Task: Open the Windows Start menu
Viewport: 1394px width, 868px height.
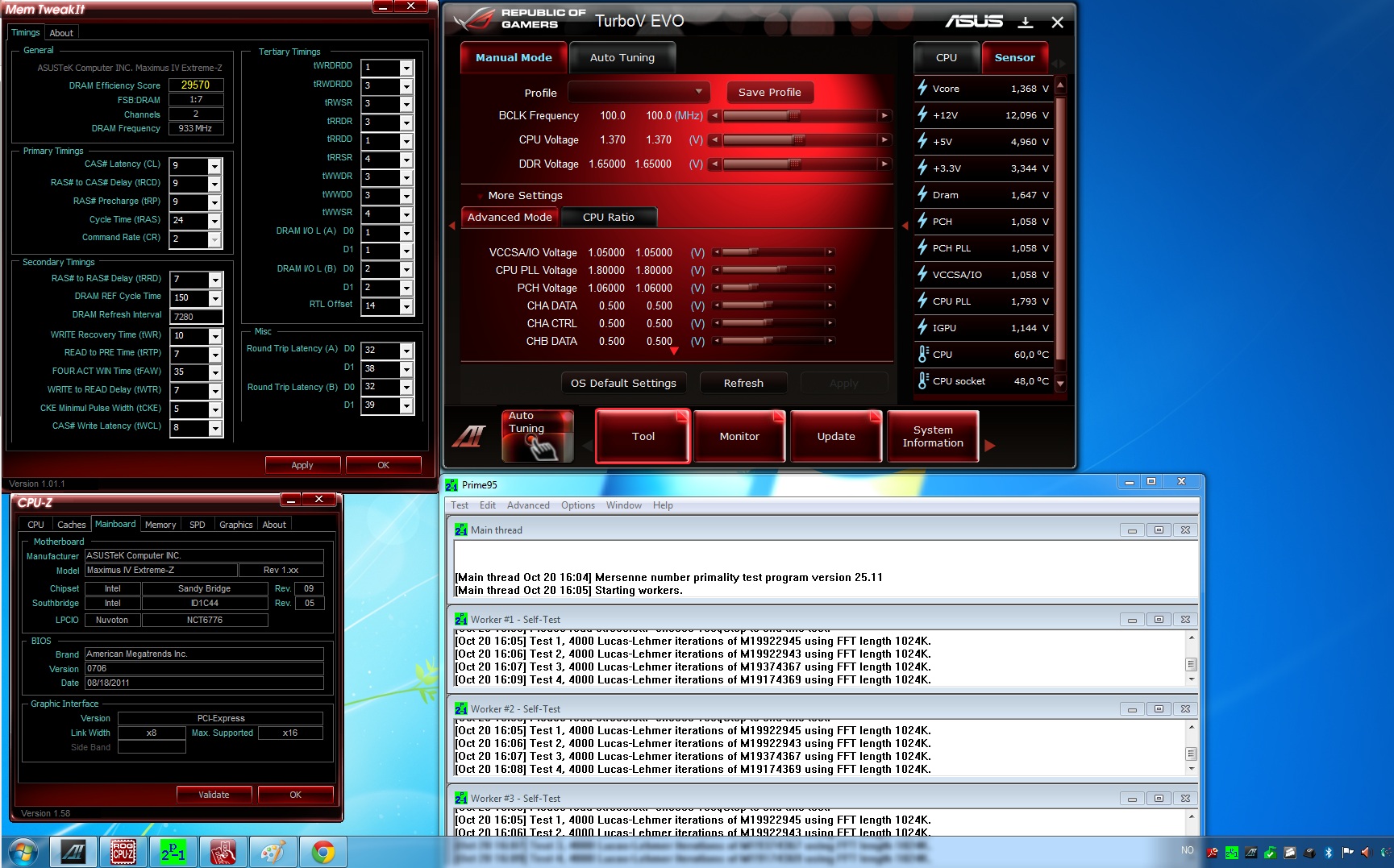Action: (x=22, y=852)
